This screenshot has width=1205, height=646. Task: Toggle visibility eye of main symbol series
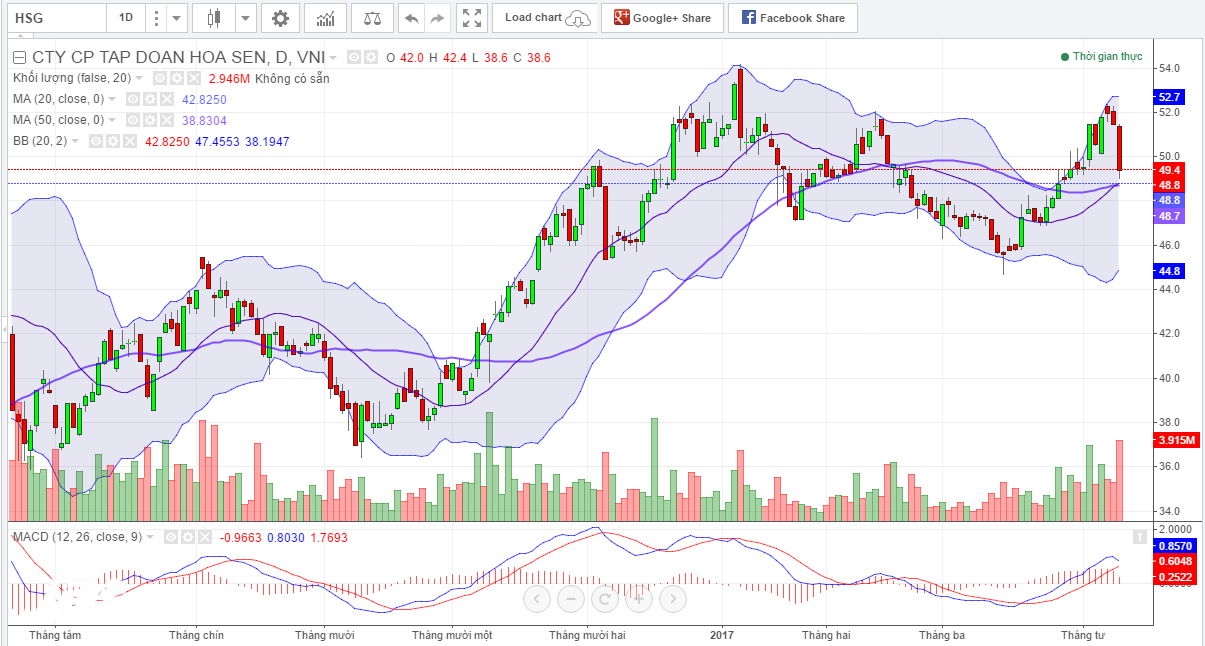354,57
